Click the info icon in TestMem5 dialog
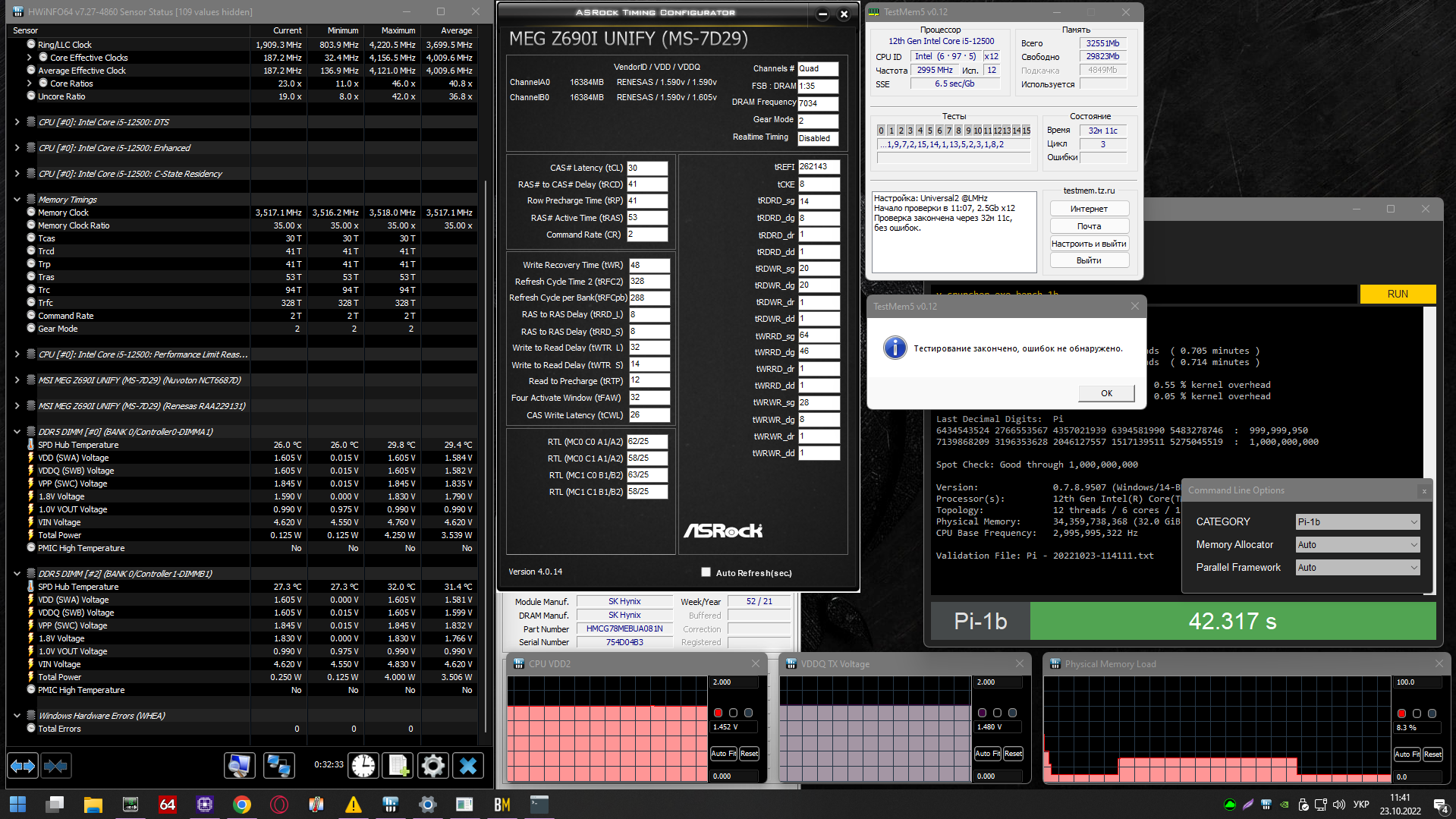The width and height of the screenshot is (1456, 819). point(895,348)
